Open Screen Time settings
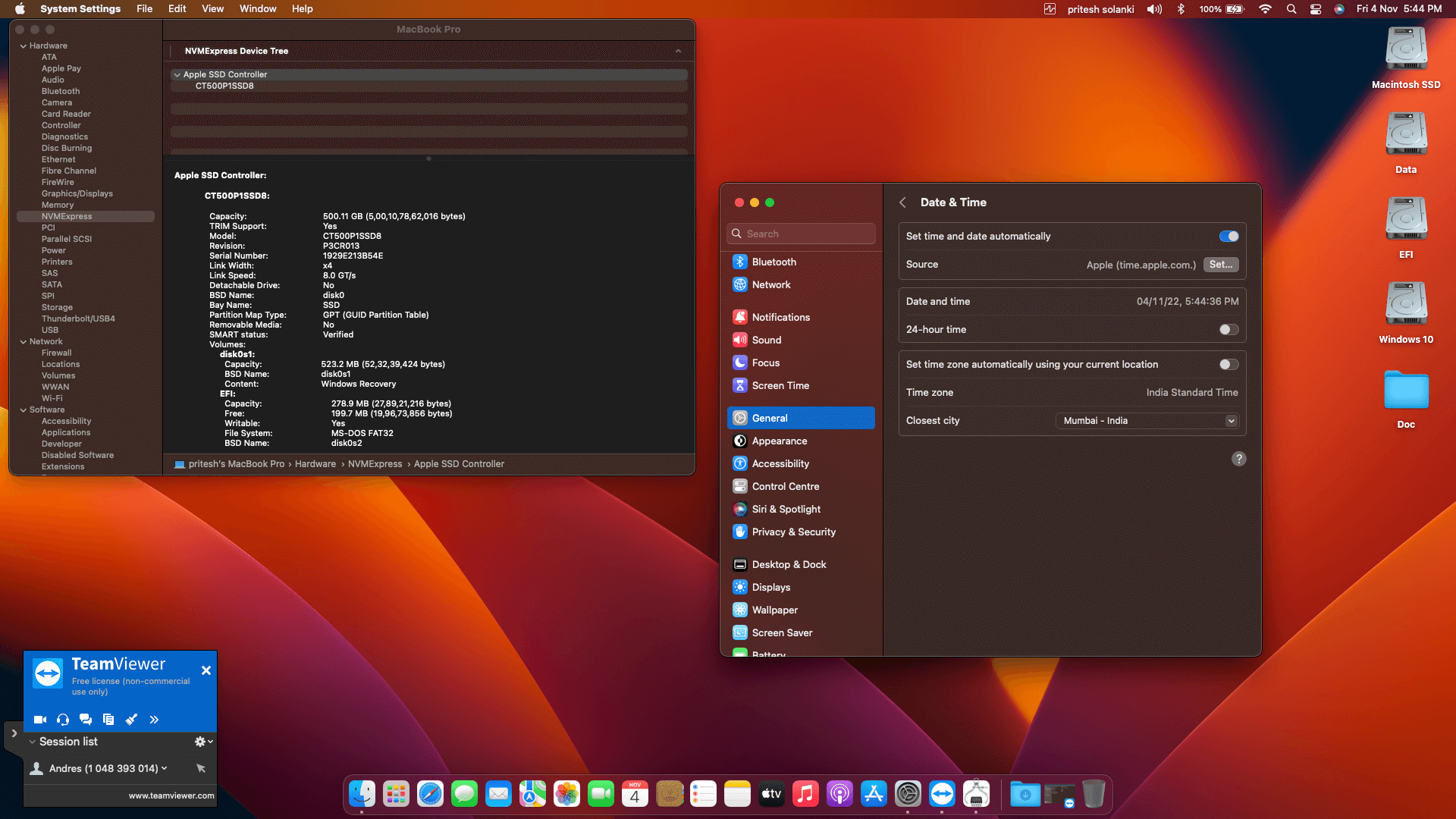1456x819 pixels. pyautogui.click(x=801, y=385)
